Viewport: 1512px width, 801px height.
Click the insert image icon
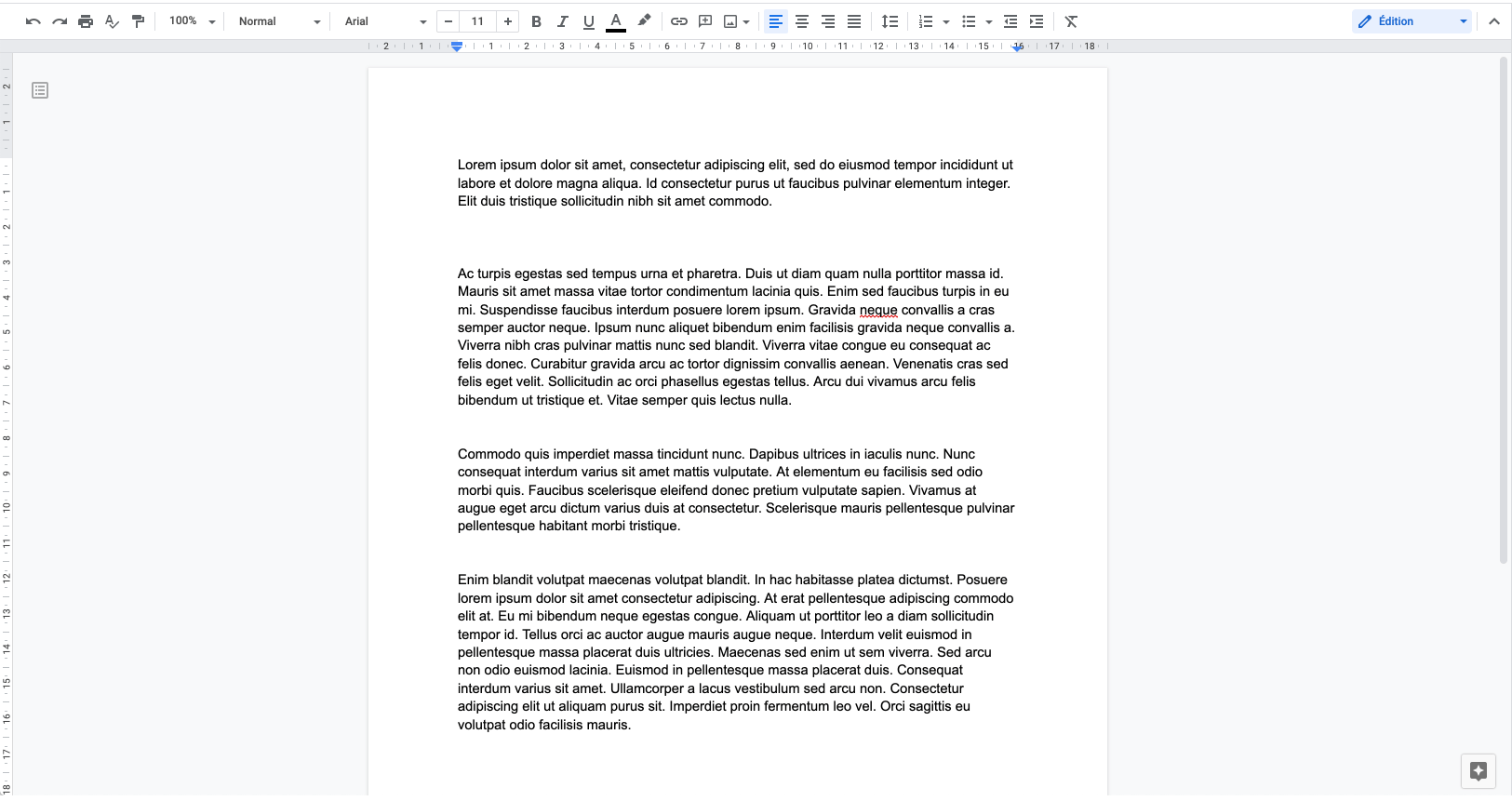[730, 21]
